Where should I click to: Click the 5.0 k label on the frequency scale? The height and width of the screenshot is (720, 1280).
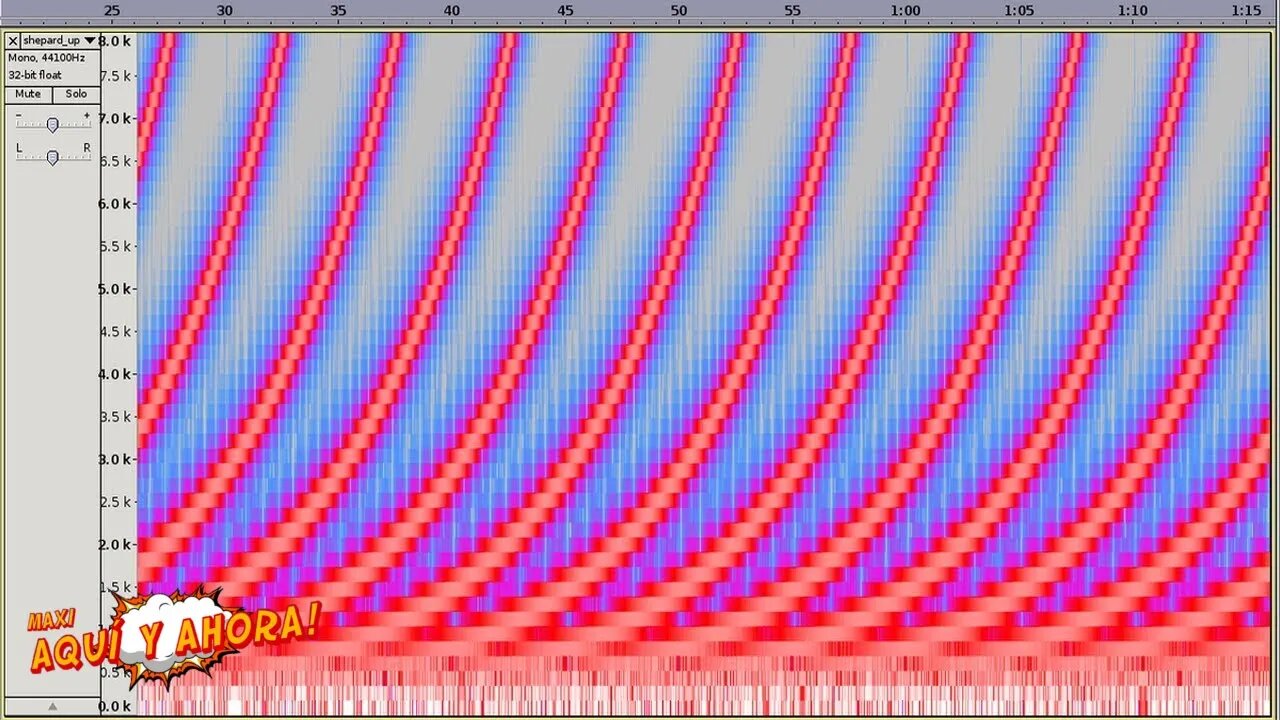116,289
